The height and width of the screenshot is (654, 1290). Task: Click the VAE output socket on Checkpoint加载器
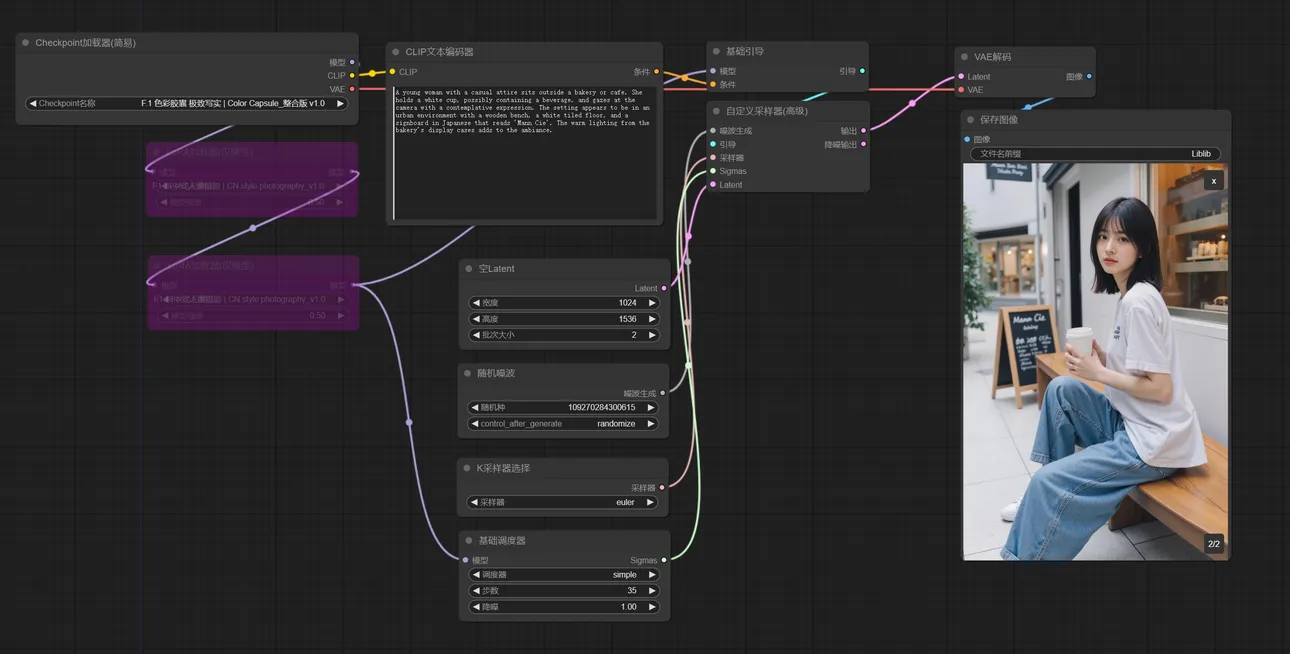pos(352,89)
